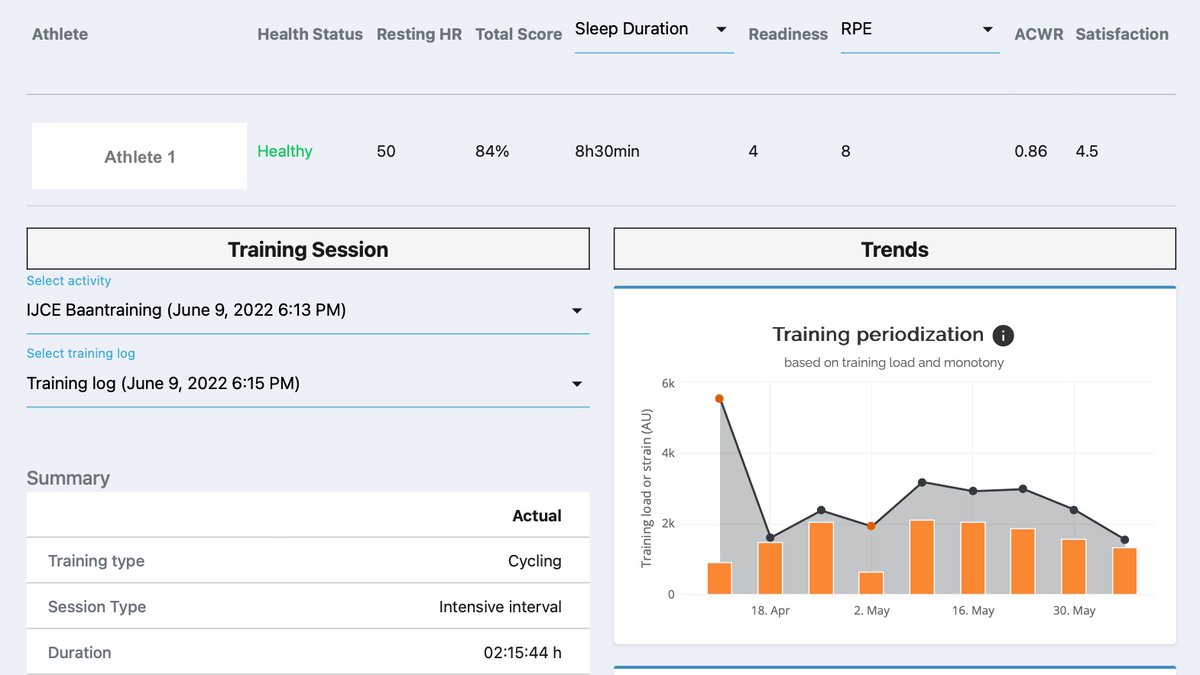
Task: Click the ACWR column header
Action: 1039,34
